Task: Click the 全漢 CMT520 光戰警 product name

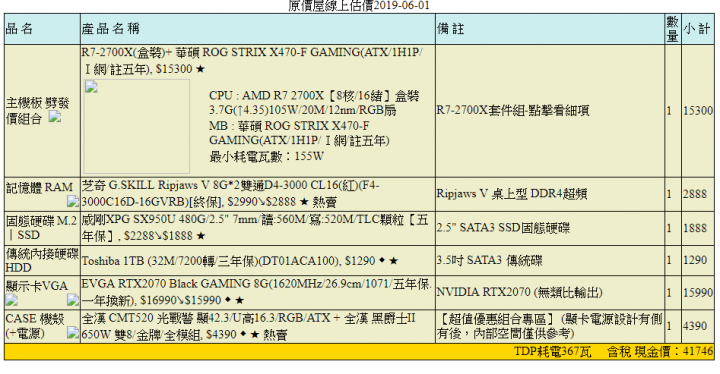Action: [x=248, y=326]
